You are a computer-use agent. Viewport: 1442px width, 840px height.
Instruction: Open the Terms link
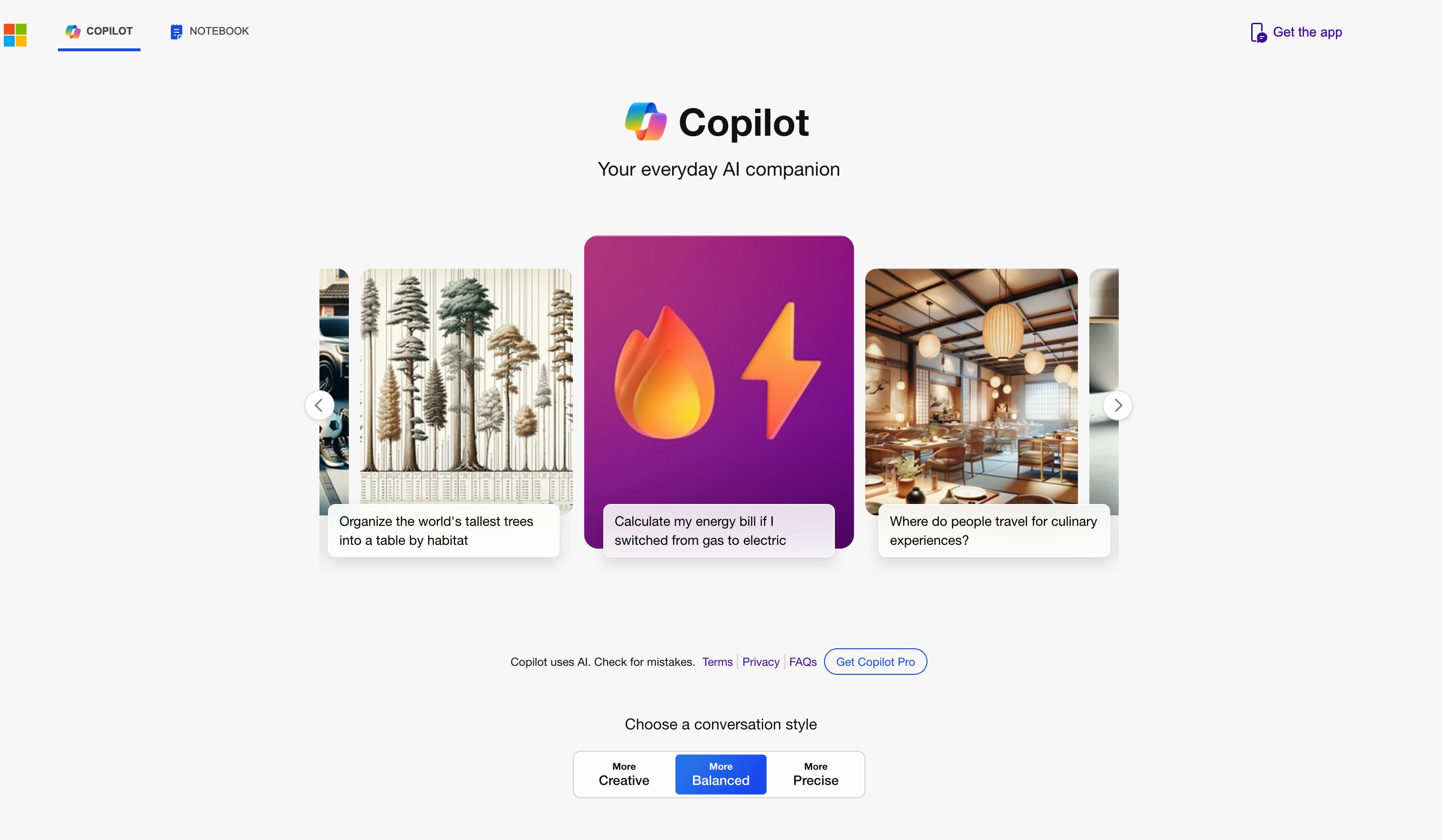coord(717,661)
